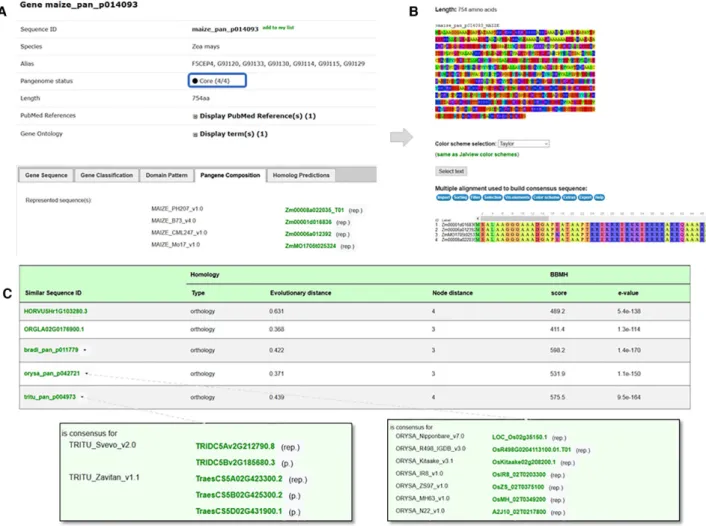Open wheat gene link TraesCS5B02G425300.2
The width and height of the screenshot is (706, 526).
tap(239, 495)
